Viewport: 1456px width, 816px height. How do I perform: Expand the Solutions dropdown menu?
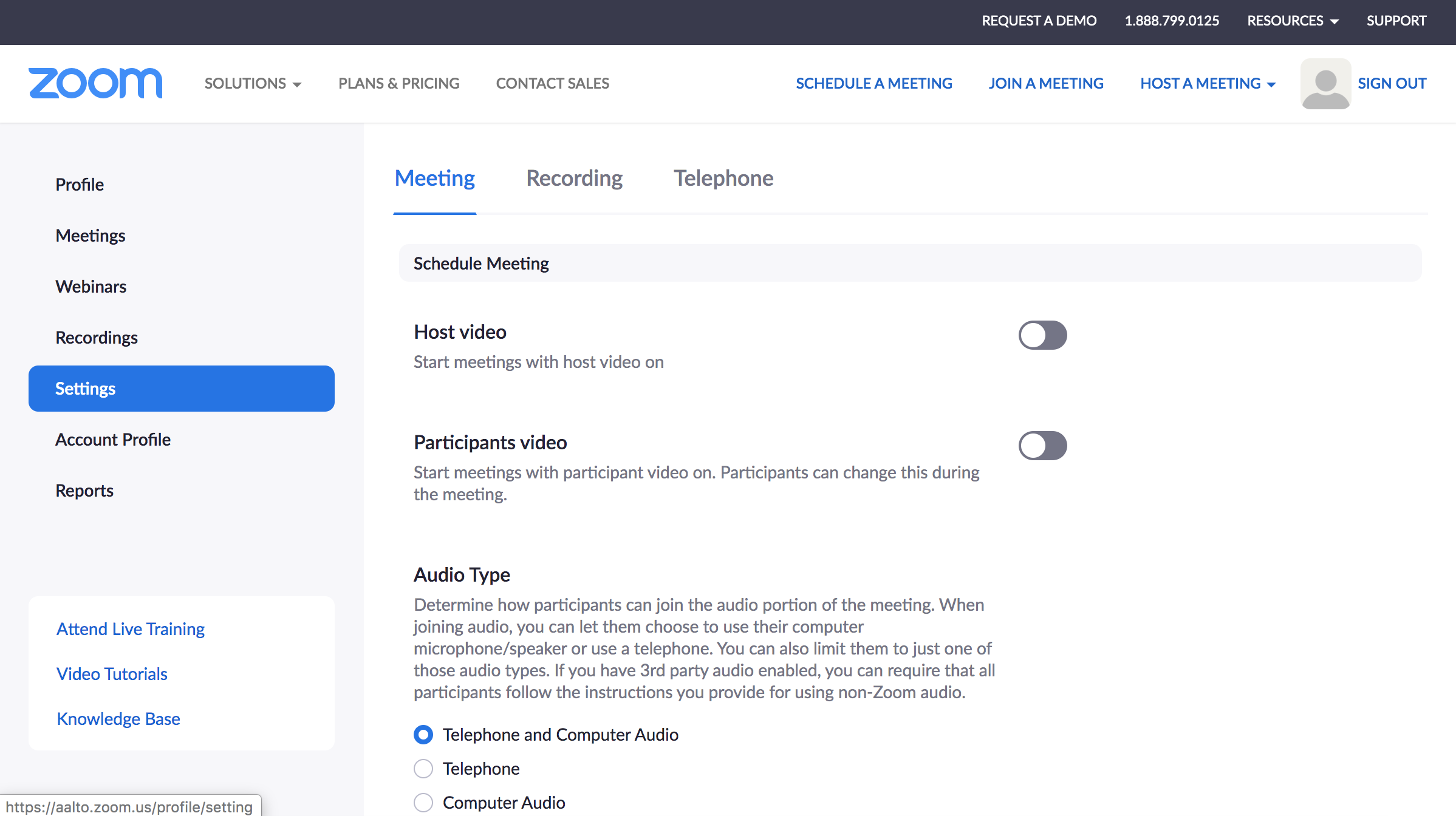(253, 83)
